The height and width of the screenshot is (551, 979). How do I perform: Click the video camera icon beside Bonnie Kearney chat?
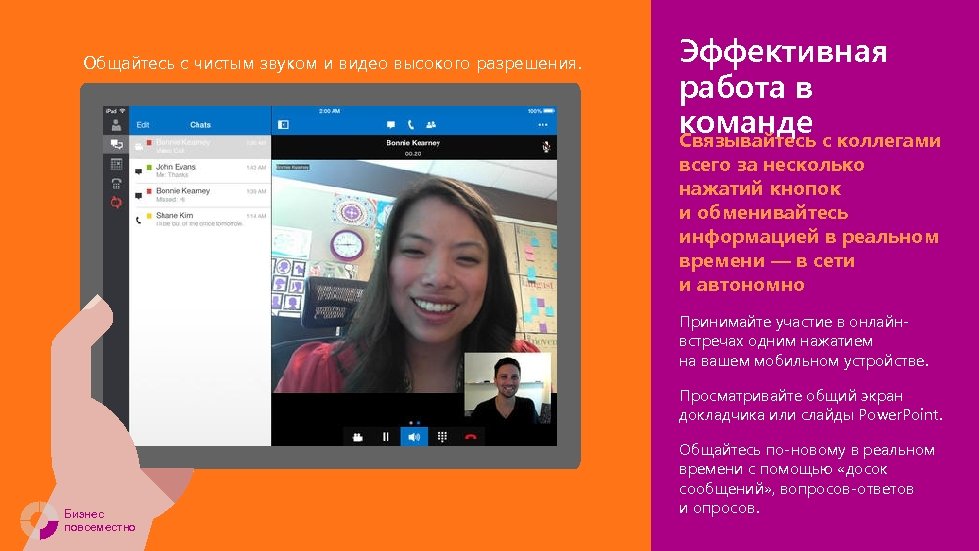(139, 147)
